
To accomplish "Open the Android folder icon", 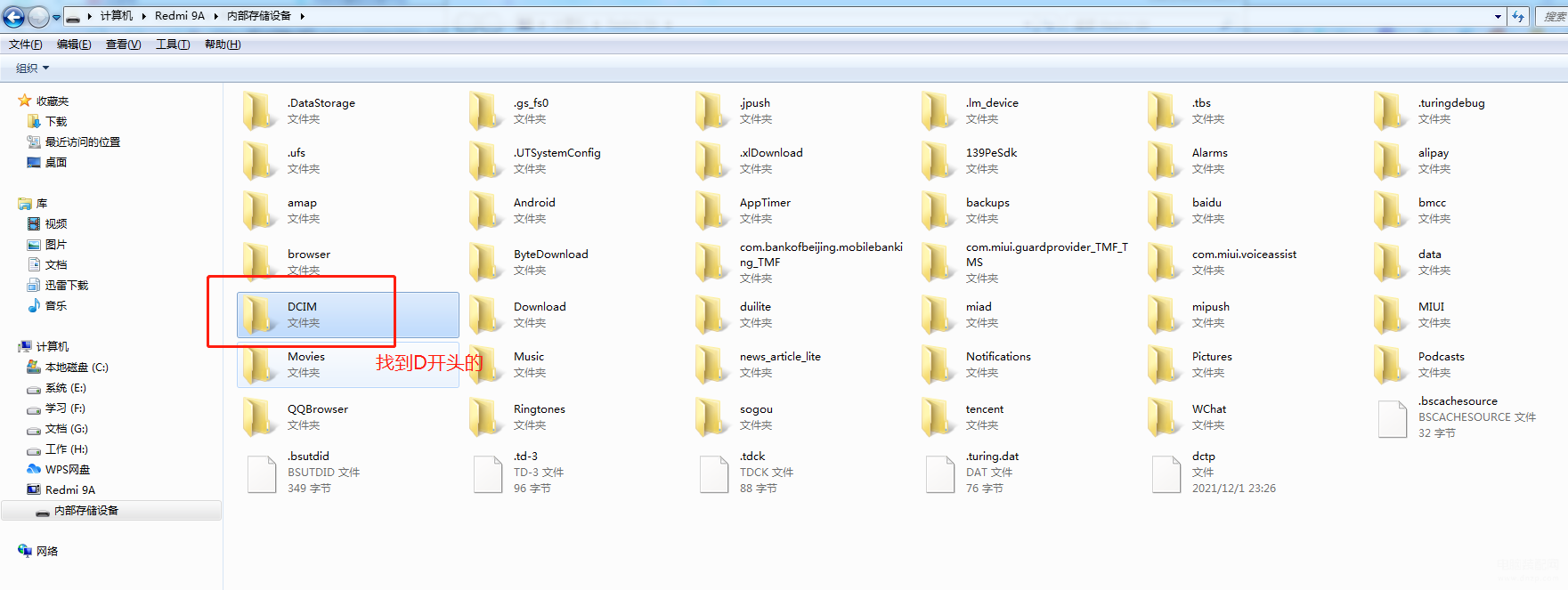I will pos(485,211).
